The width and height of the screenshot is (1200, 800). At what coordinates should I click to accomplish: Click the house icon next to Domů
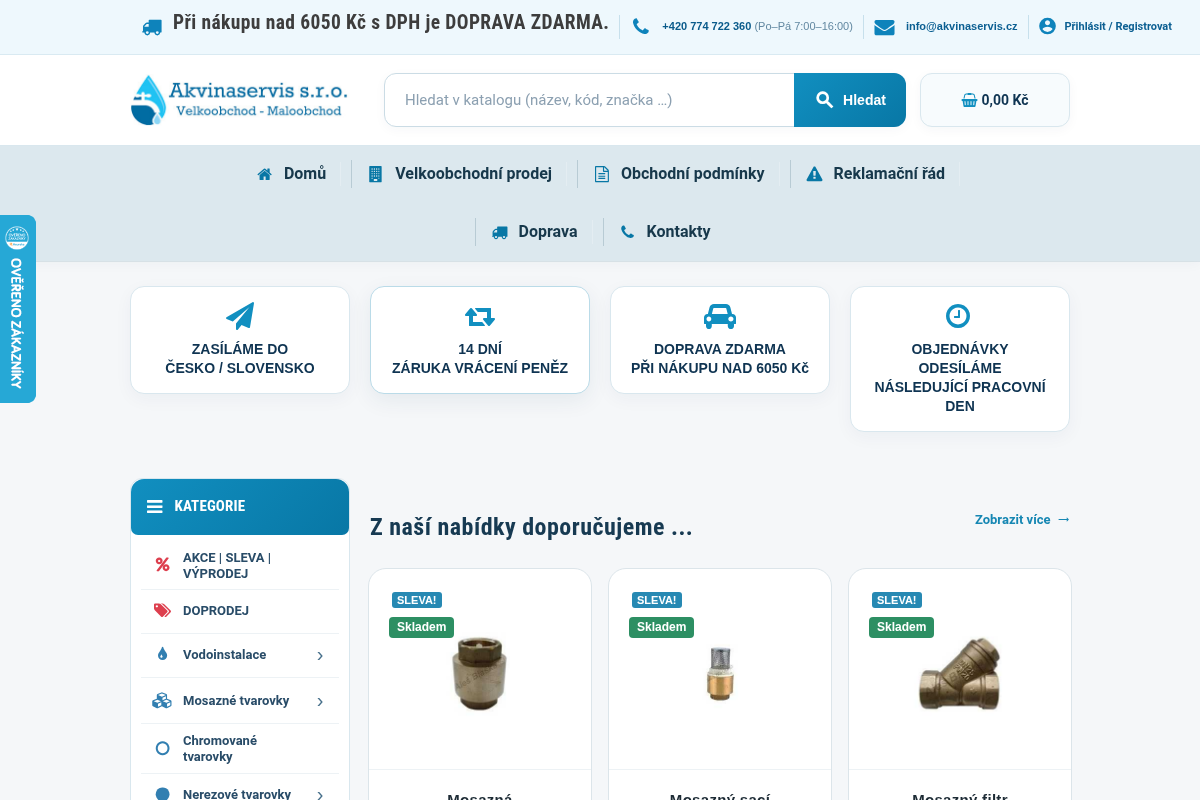[x=265, y=174]
